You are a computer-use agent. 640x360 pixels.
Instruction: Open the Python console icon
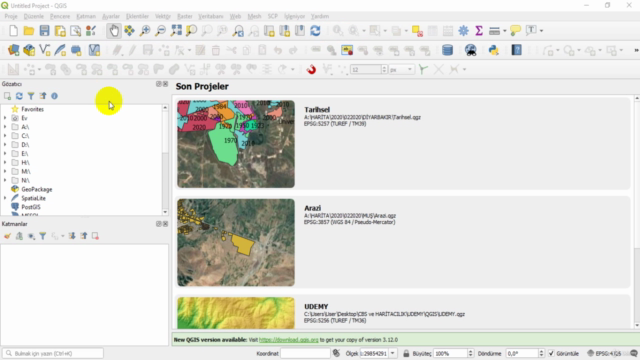tap(493, 50)
